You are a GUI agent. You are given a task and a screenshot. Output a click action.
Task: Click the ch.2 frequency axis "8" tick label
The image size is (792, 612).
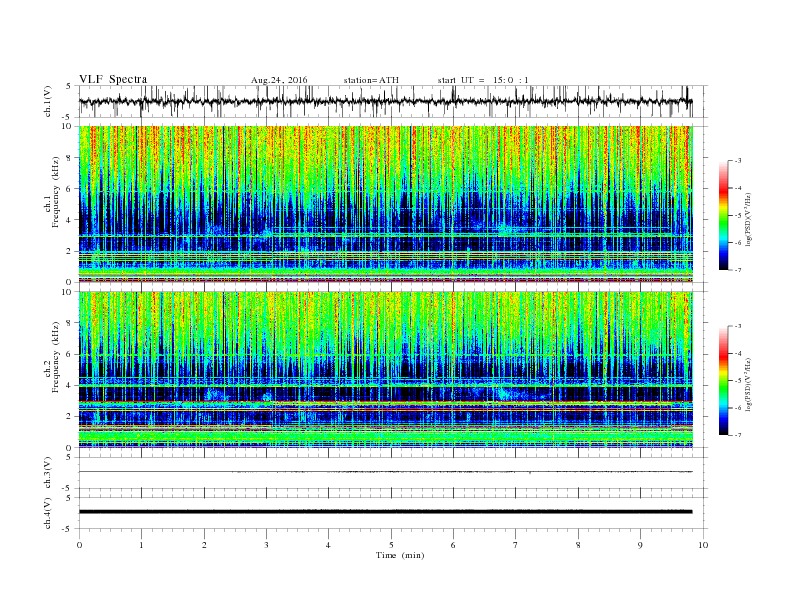pos(70,323)
